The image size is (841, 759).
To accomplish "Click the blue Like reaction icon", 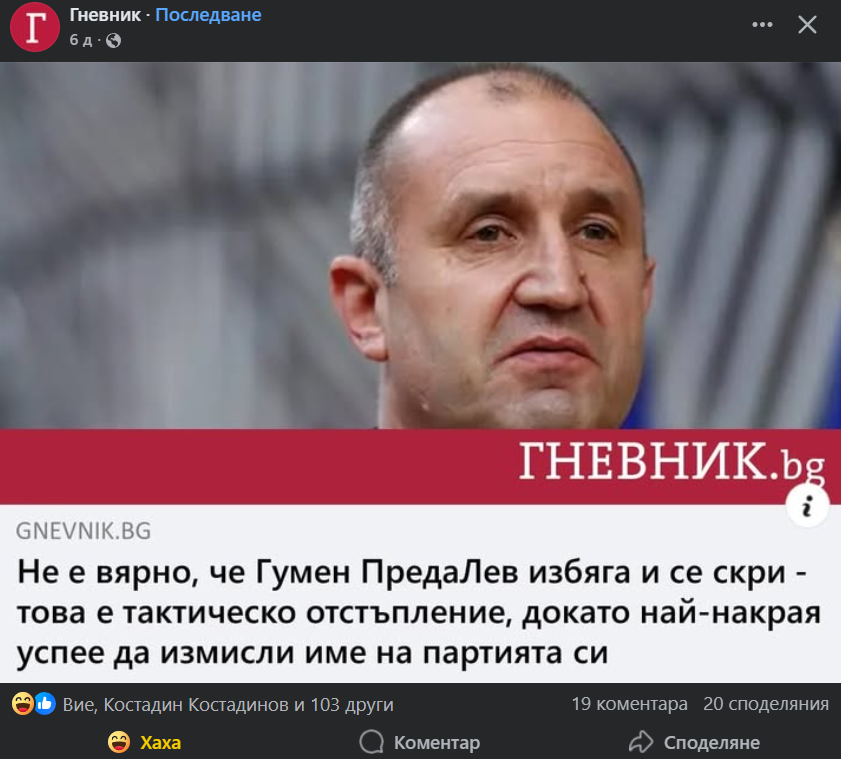I will point(45,703).
